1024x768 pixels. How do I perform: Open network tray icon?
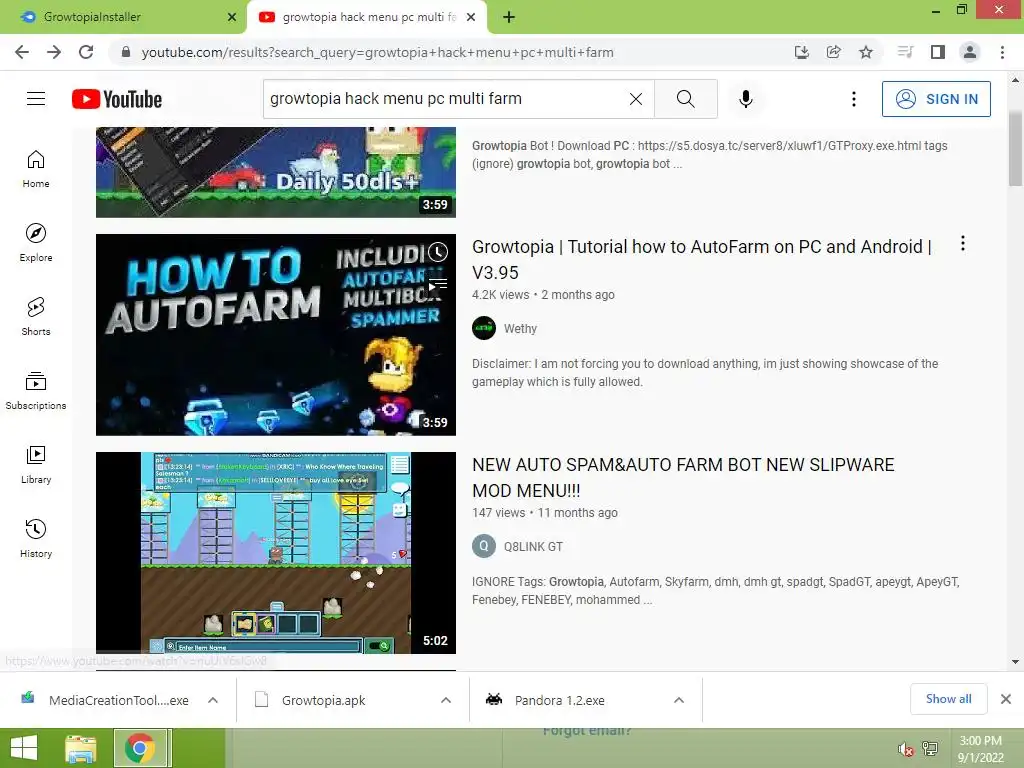point(930,748)
